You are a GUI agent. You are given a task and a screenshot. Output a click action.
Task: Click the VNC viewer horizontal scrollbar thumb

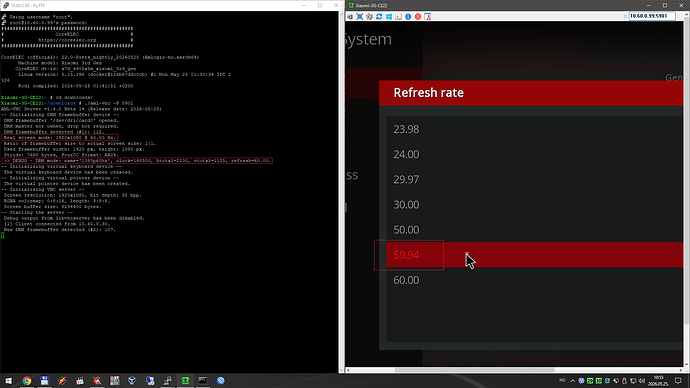[474, 370]
